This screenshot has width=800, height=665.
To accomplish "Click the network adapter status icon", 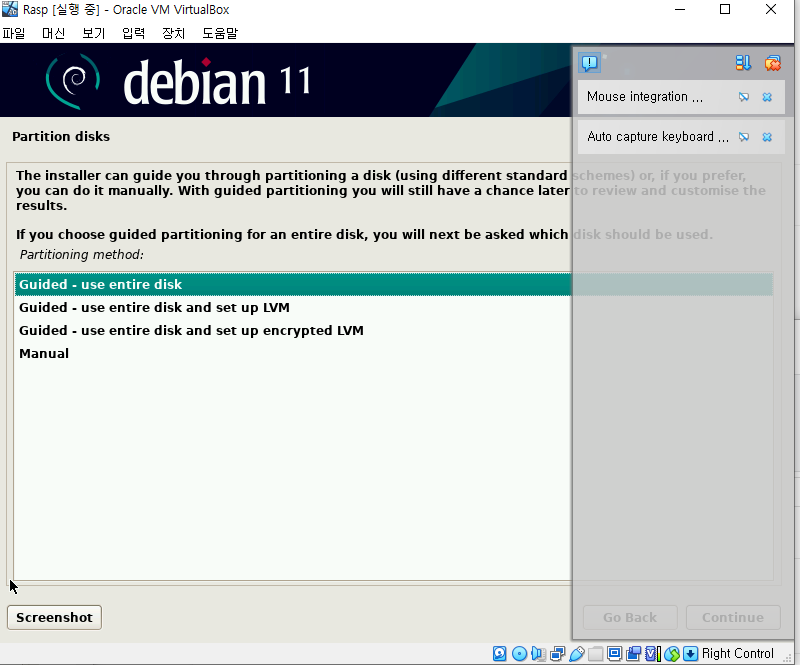I will point(558,653).
